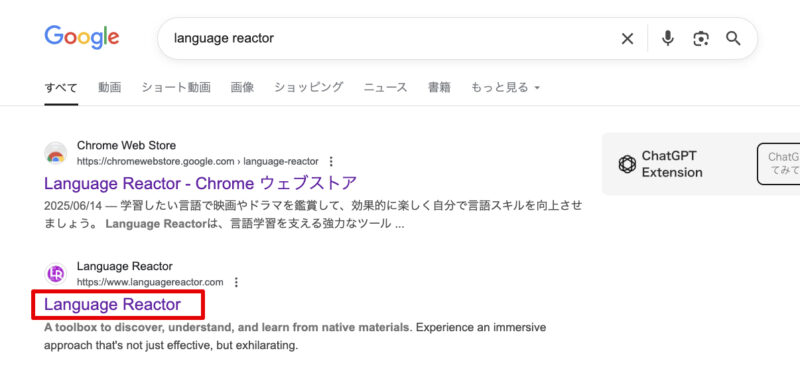Open the ショッピング tab
The height and width of the screenshot is (381, 800).
(309, 88)
